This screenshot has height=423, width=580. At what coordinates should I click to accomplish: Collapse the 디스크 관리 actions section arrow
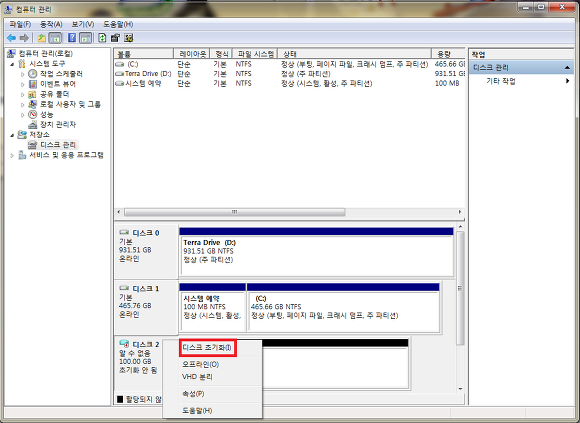click(567, 68)
